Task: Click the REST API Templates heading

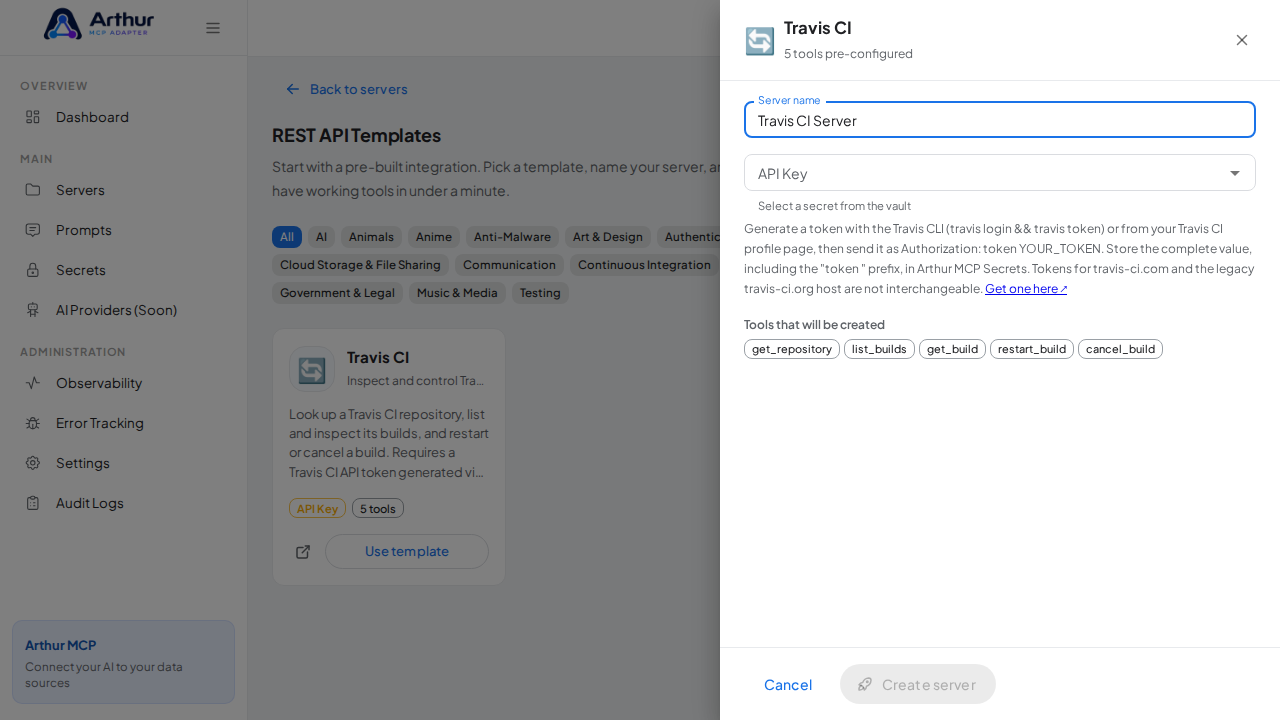Action: coord(356,135)
